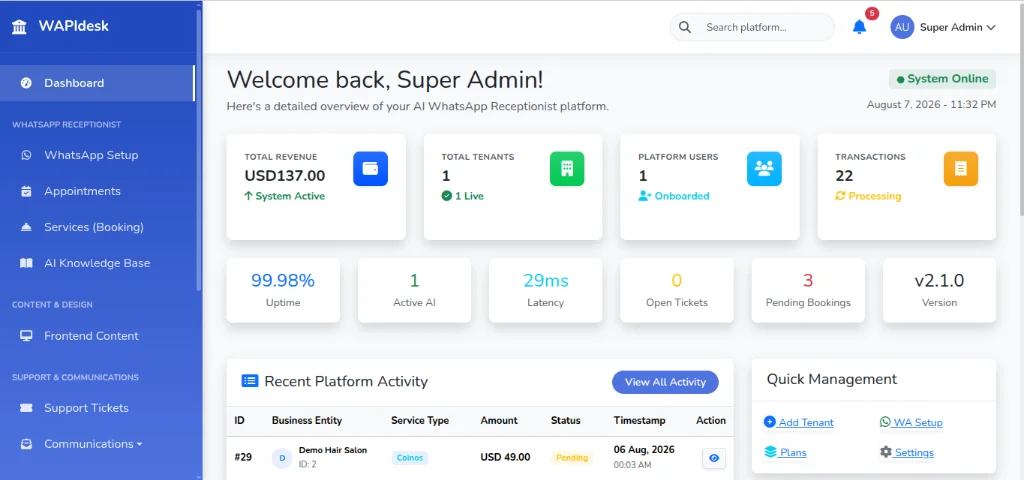Click the sidebar vertical scrollbar
The image size is (1024, 480).
(x=199, y=150)
